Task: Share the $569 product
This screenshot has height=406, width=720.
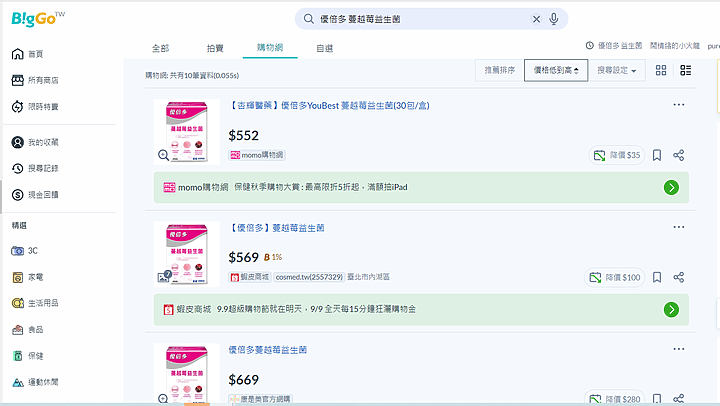Action: 679,277
